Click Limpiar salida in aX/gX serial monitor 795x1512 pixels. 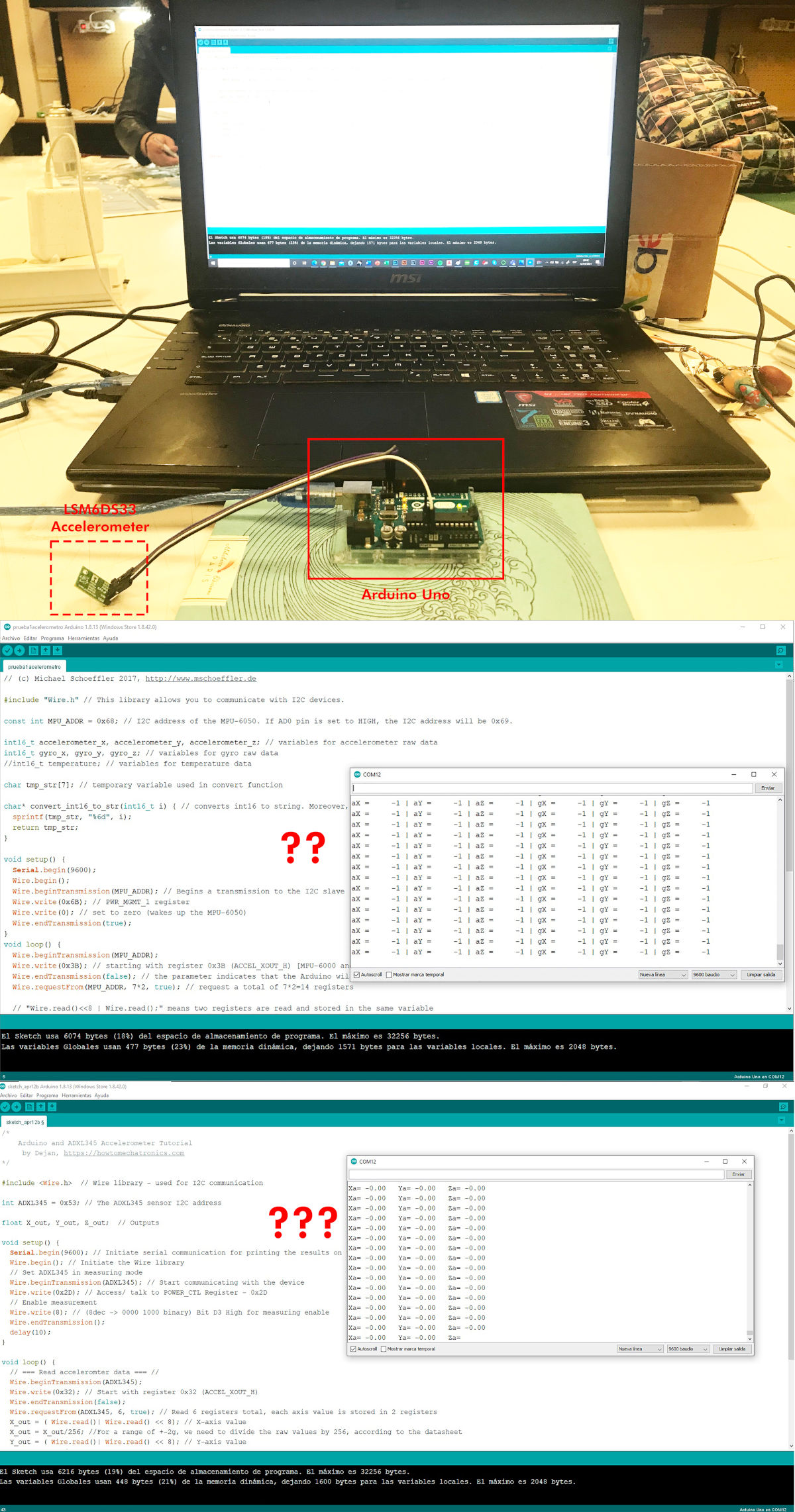pos(761,975)
